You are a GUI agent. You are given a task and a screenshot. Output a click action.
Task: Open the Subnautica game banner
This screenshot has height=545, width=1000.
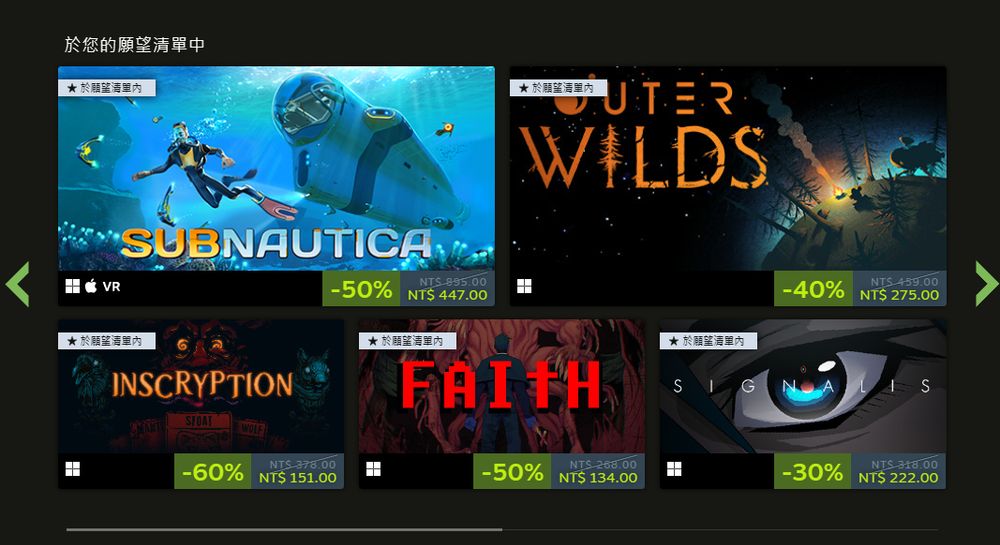tap(276, 169)
